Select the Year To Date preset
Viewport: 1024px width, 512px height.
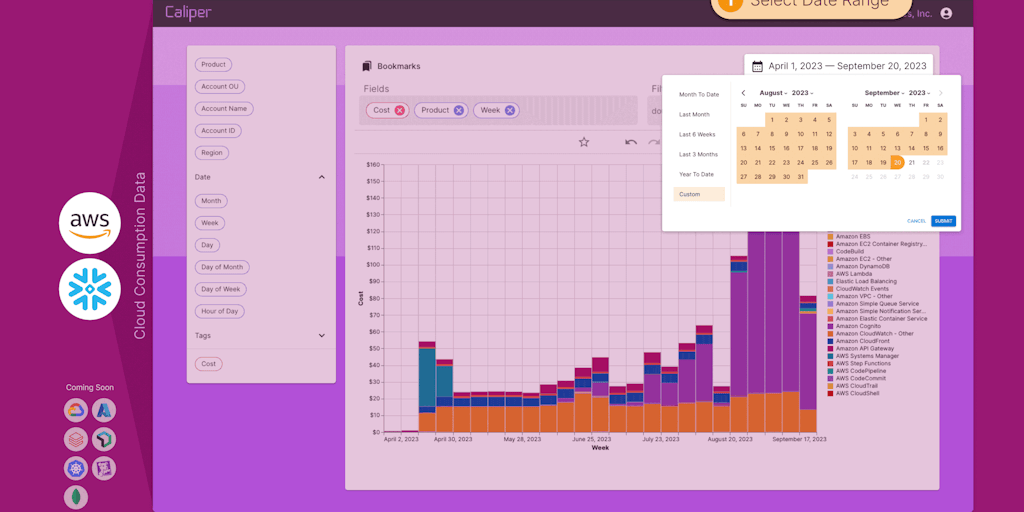click(696, 174)
